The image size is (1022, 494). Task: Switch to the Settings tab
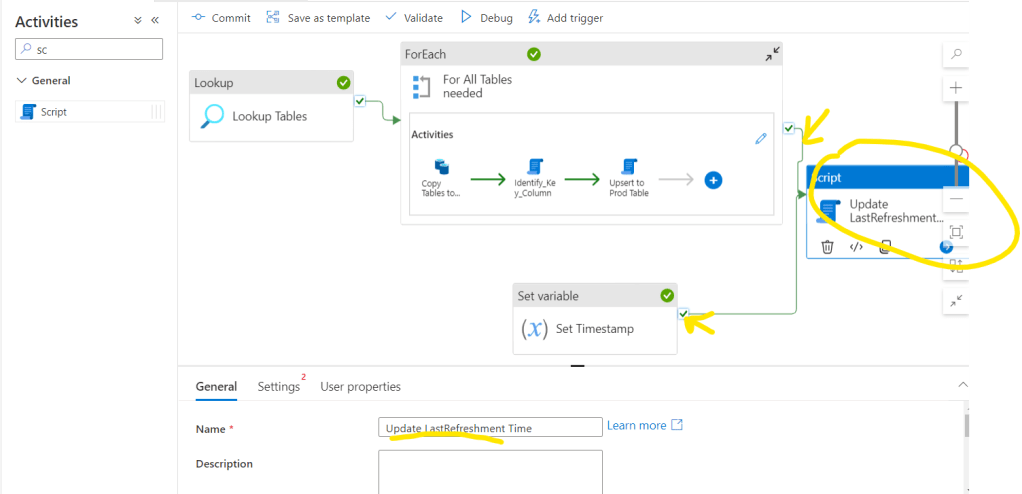point(278,386)
